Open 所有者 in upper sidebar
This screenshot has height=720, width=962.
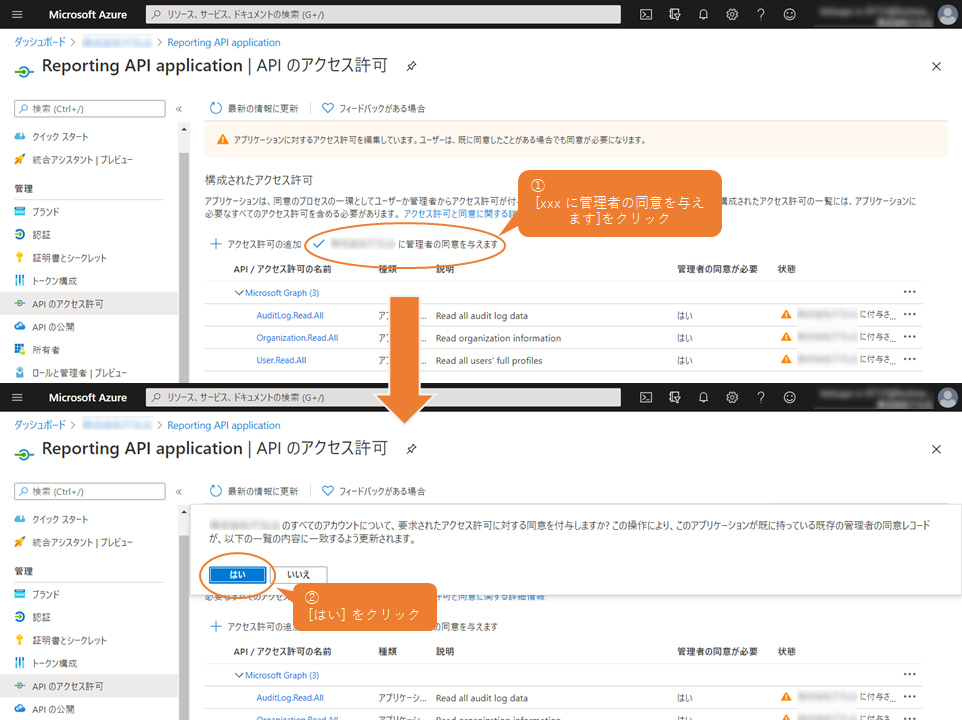click(46, 350)
